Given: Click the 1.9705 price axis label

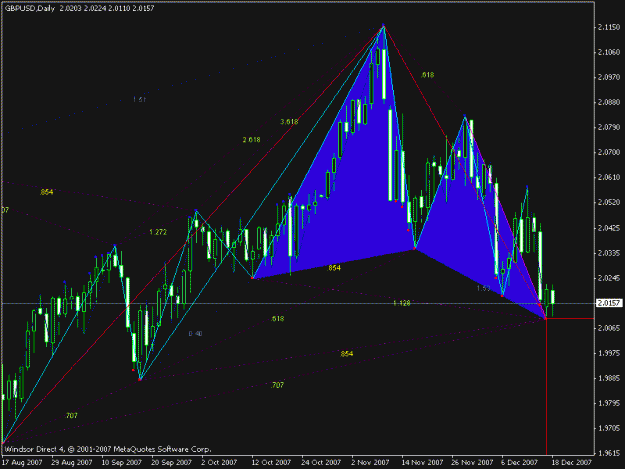Looking at the screenshot, I should tap(609, 428).
